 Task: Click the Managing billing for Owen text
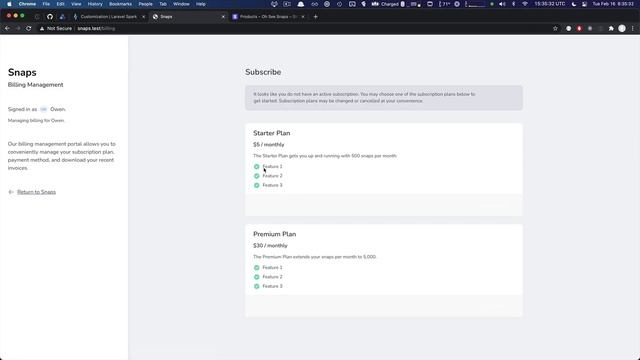pyautogui.click(x=36, y=121)
